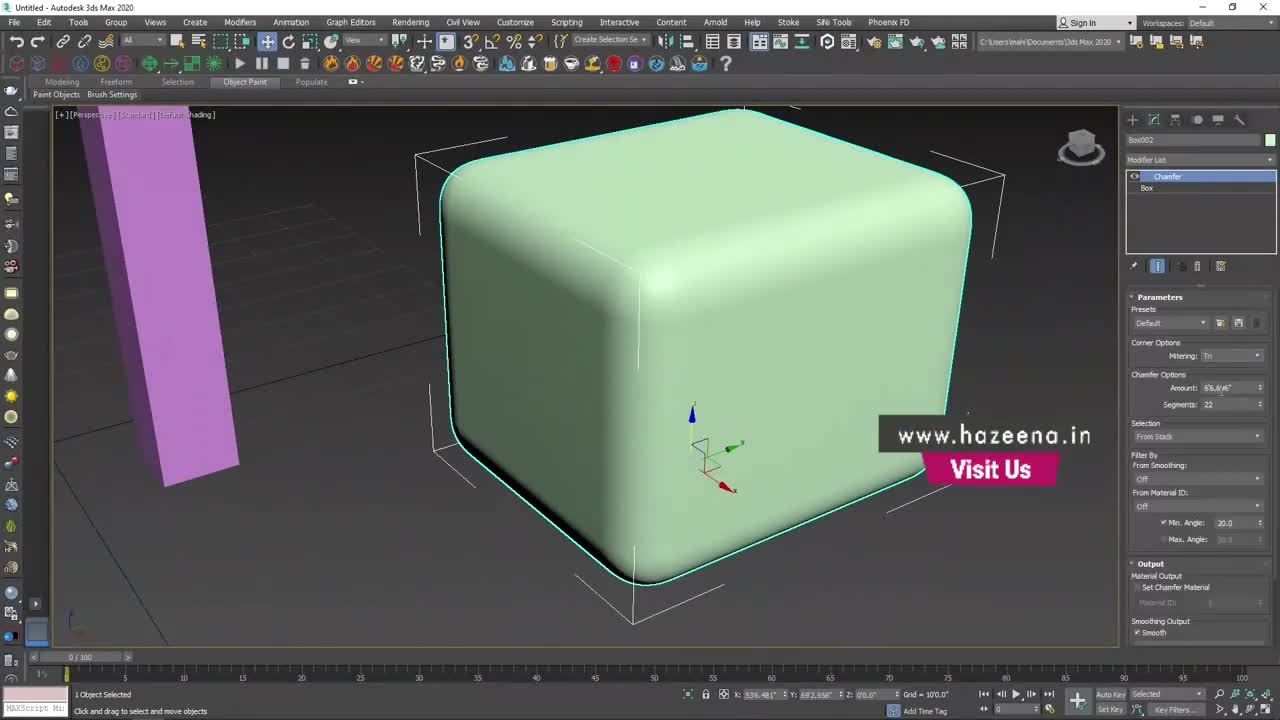The image size is (1280, 720).
Task: Click the Undo arrow icon
Action: click(x=16, y=41)
